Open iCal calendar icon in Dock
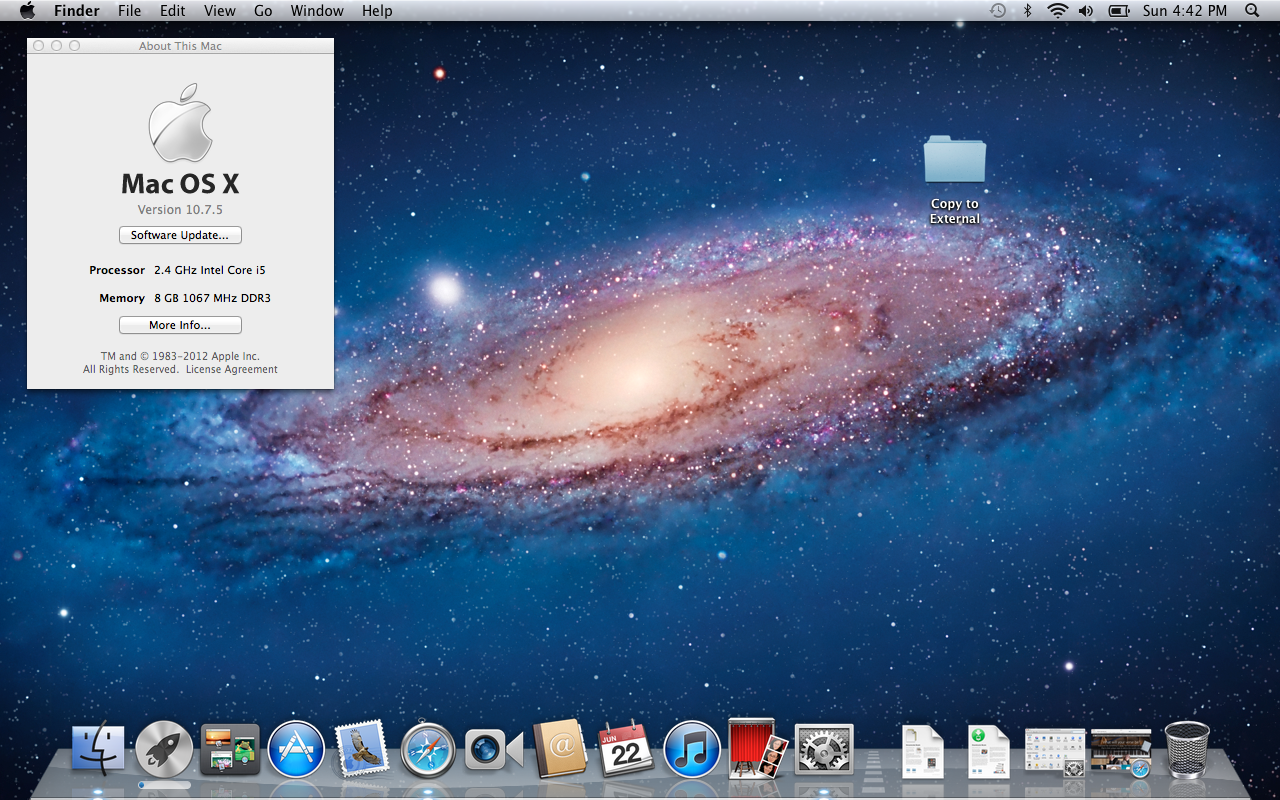The width and height of the screenshot is (1280, 800). [x=626, y=750]
